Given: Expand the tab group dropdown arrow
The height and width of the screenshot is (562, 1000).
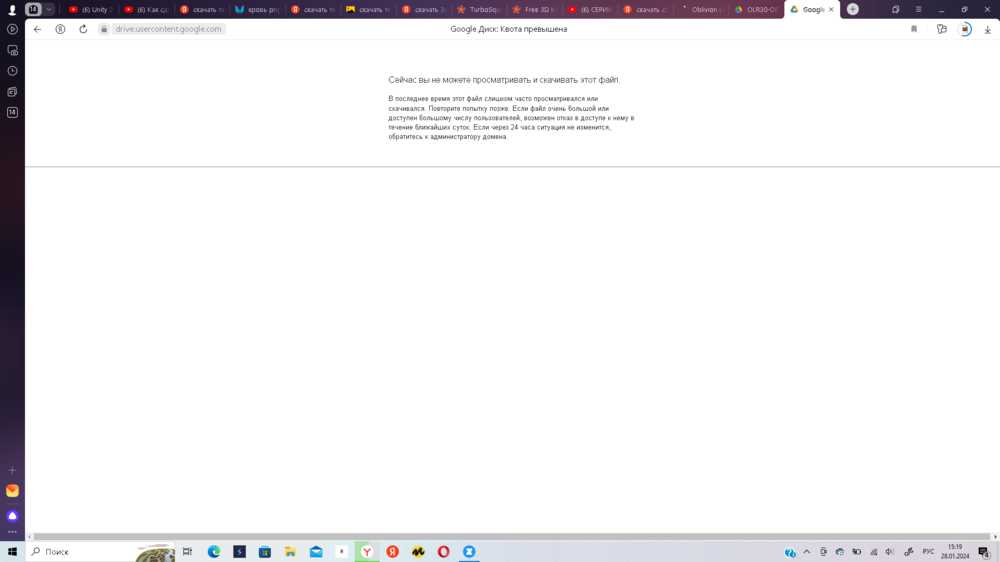Looking at the screenshot, I should tap(48, 10).
